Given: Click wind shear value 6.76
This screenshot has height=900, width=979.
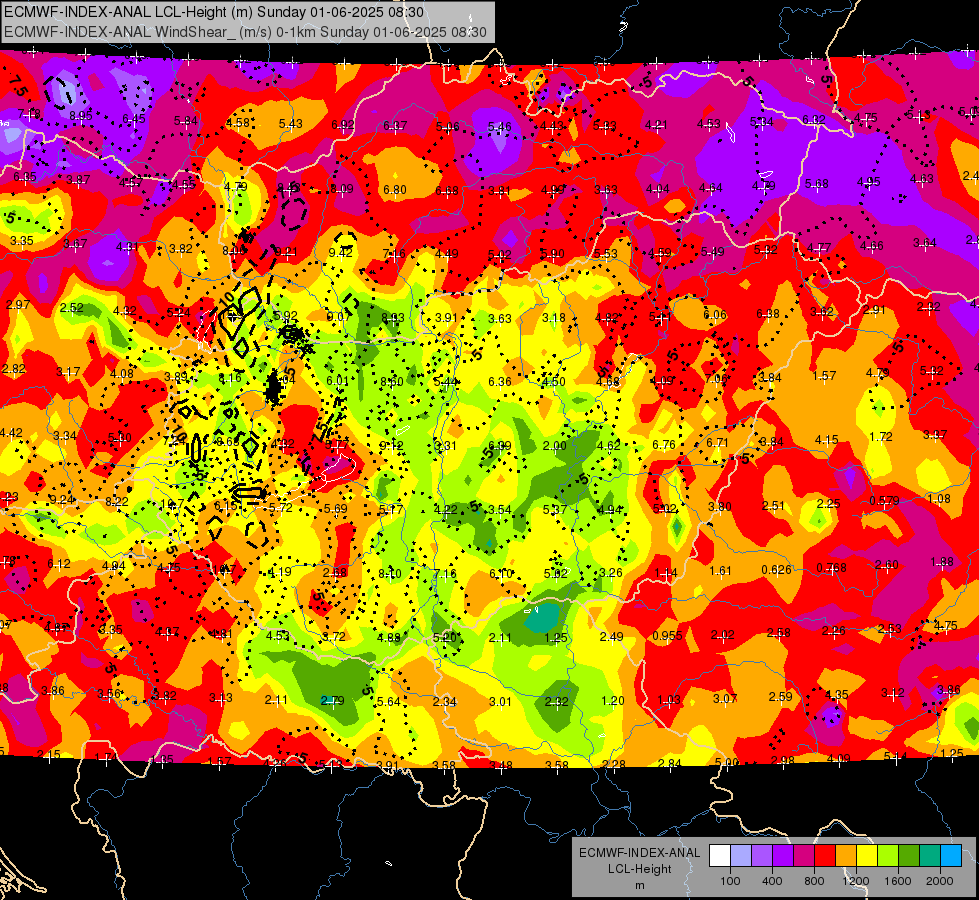Looking at the screenshot, I should pos(664,444).
